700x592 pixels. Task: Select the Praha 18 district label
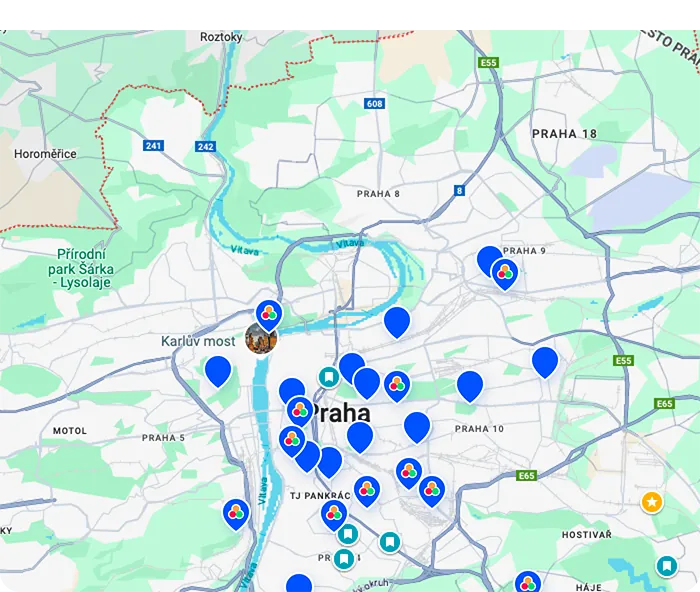[x=564, y=134]
